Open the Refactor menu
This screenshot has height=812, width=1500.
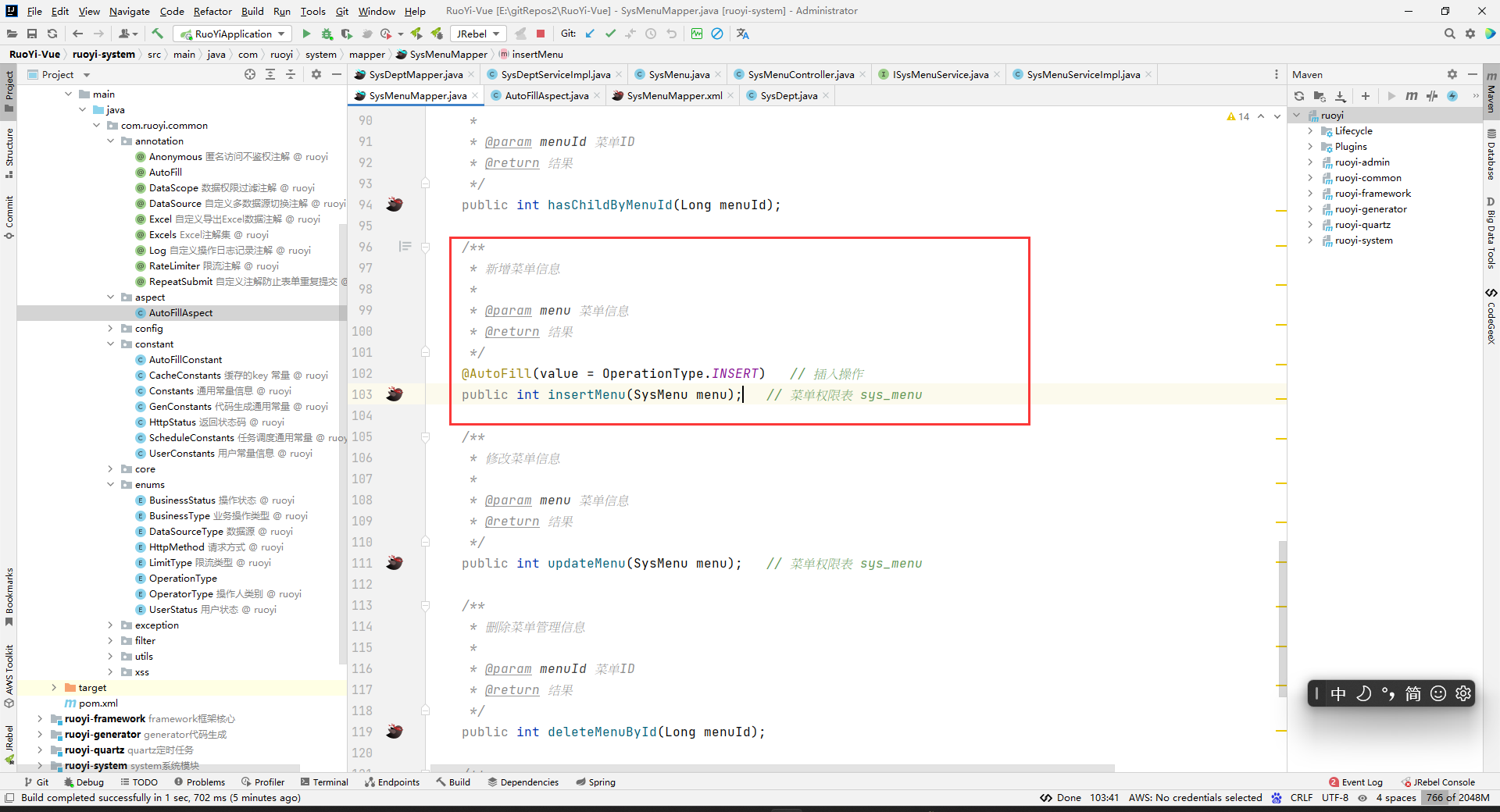pyautogui.click(x=212, y=11)
